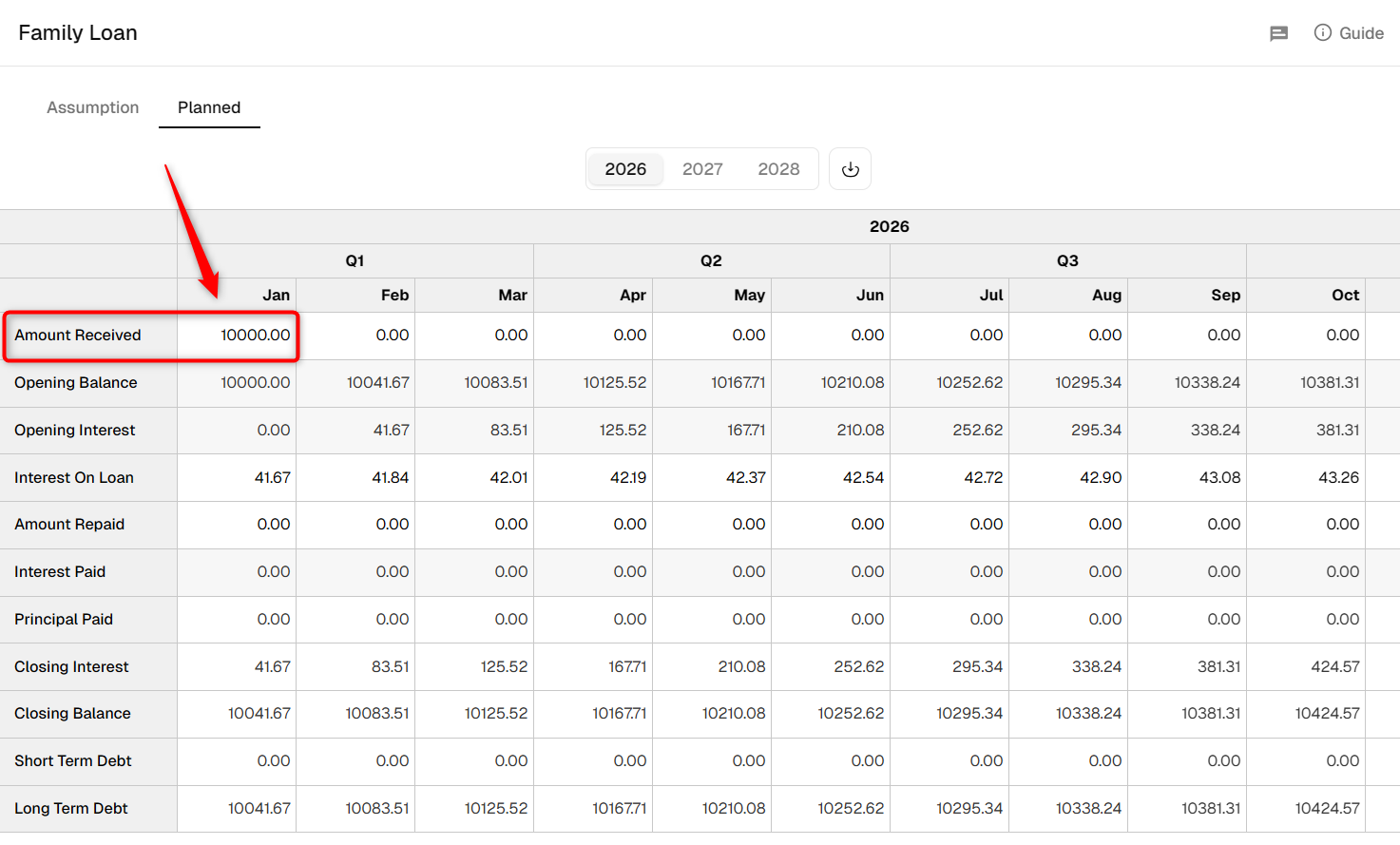Click Closing Interest value 338.24 for Aug
Image resolution: width=1400 pixels, height=845 pixels.
pos(1097,667)
